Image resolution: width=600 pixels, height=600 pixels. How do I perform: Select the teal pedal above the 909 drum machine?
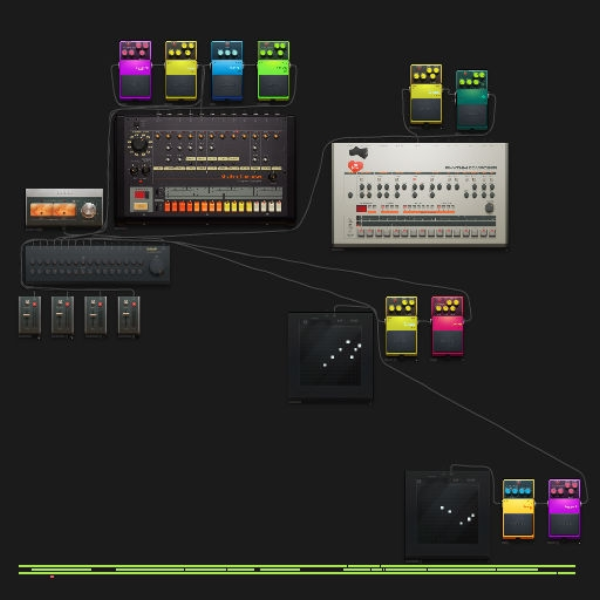pyautogui.click(x=472, y=100)
